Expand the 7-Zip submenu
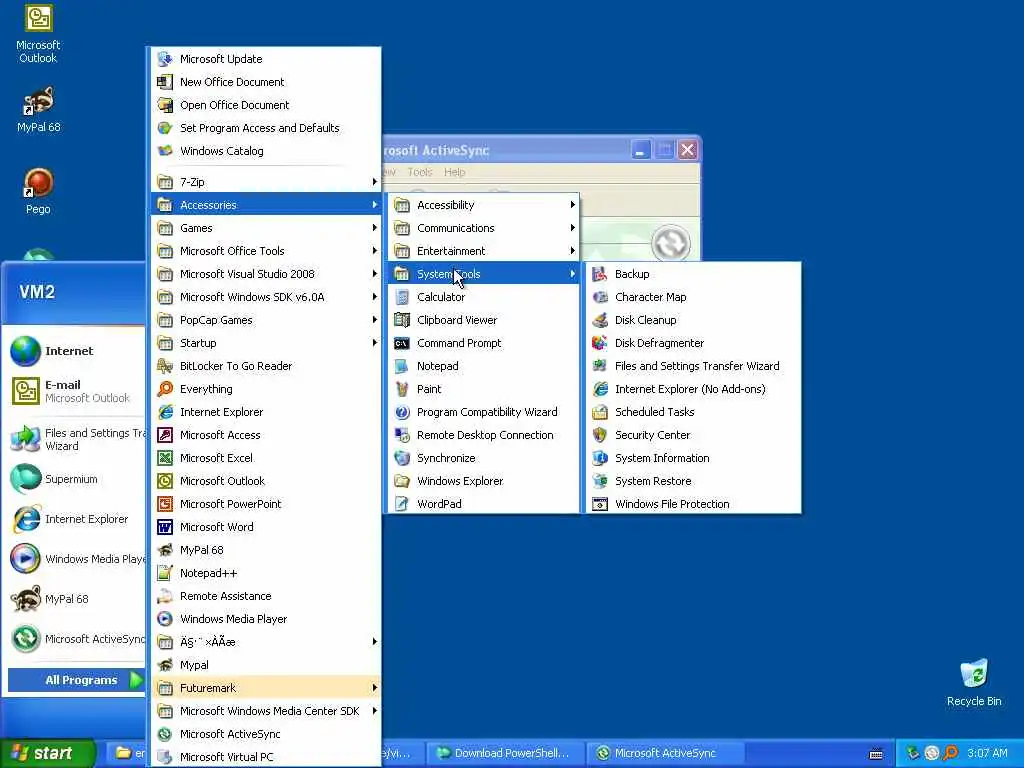The height and width of the screenshot is (768, 1024). click(x=266, y=182)
